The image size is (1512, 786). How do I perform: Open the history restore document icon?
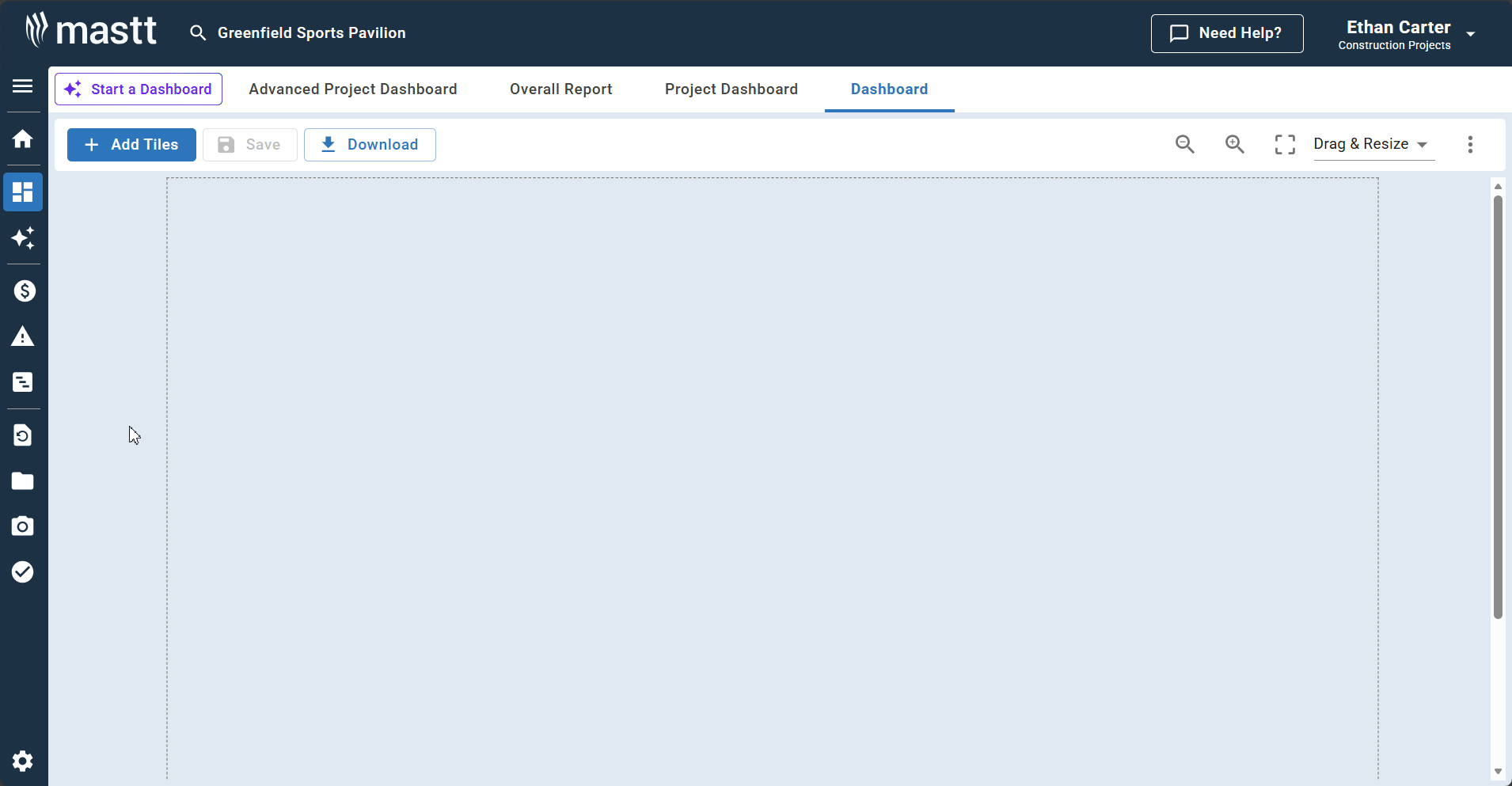(23, 435)
